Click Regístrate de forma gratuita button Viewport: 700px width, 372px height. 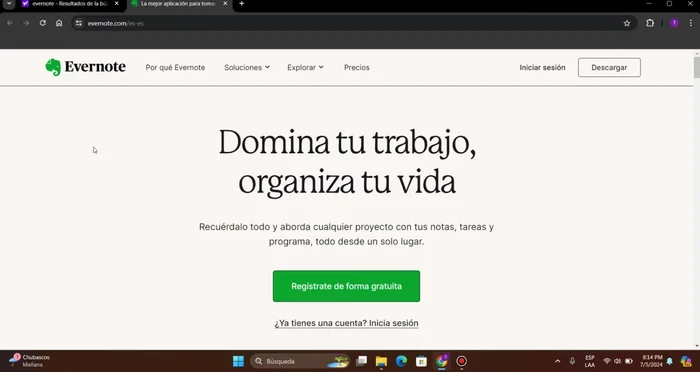[346, 286]
